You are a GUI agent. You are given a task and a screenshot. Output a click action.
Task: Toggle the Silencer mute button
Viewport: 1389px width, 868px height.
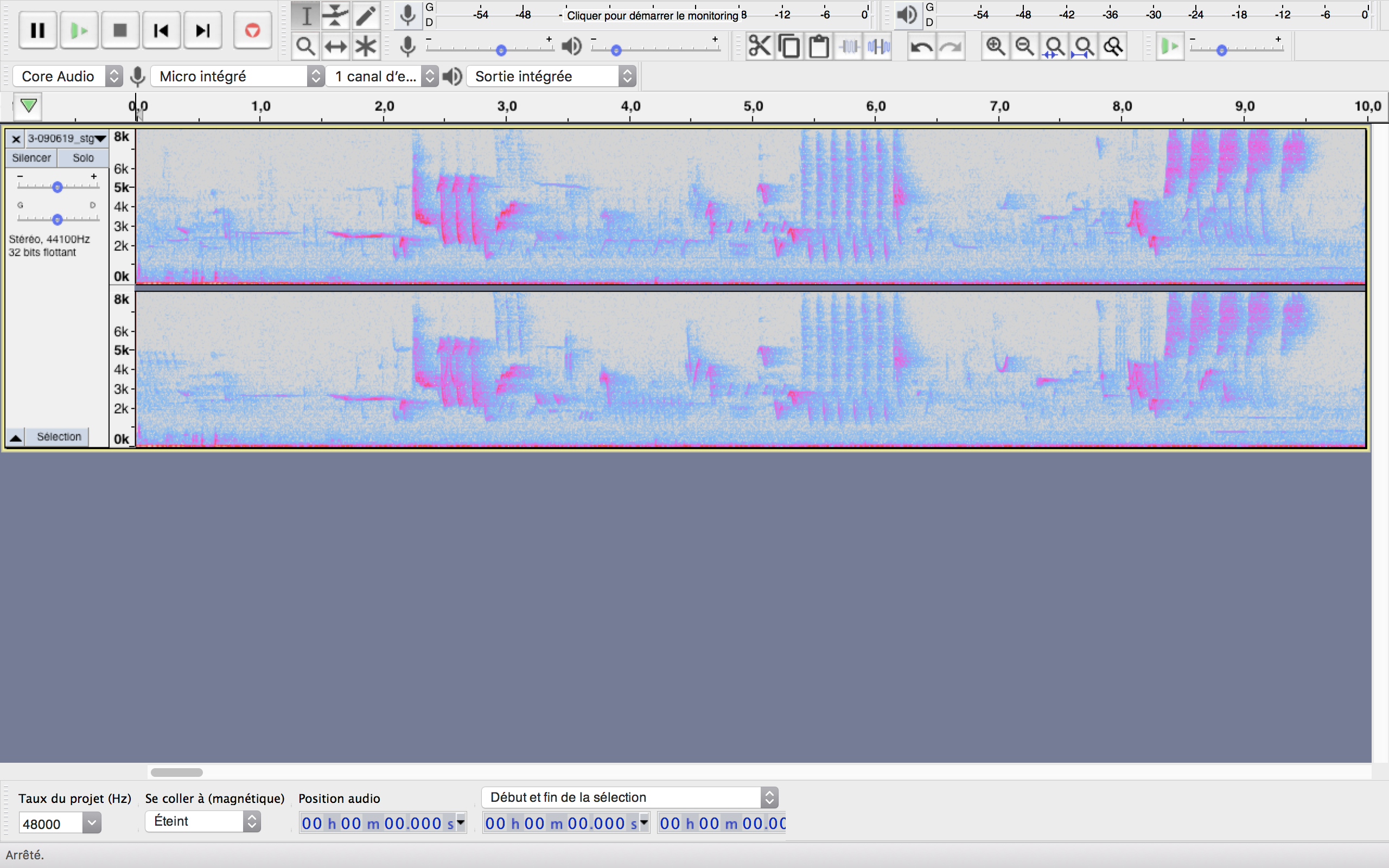tap(31, 158)
